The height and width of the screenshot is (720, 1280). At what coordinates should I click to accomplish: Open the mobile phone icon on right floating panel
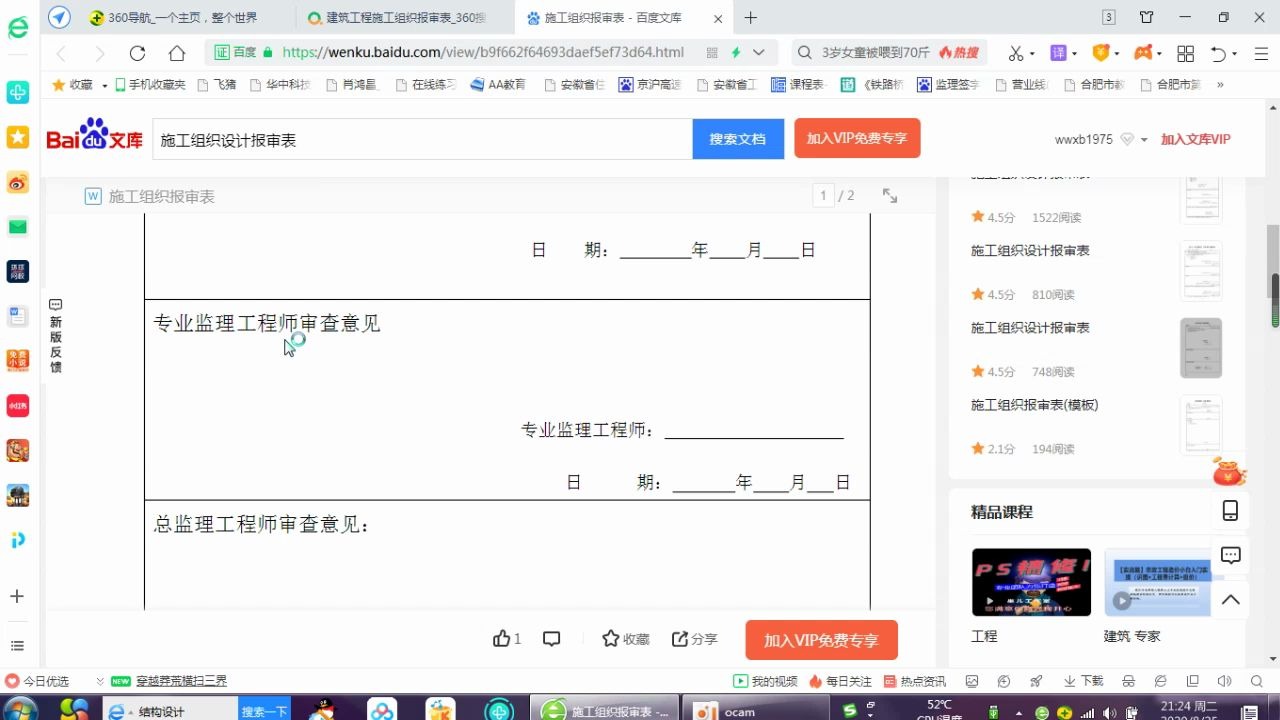tap(1230, 510)
